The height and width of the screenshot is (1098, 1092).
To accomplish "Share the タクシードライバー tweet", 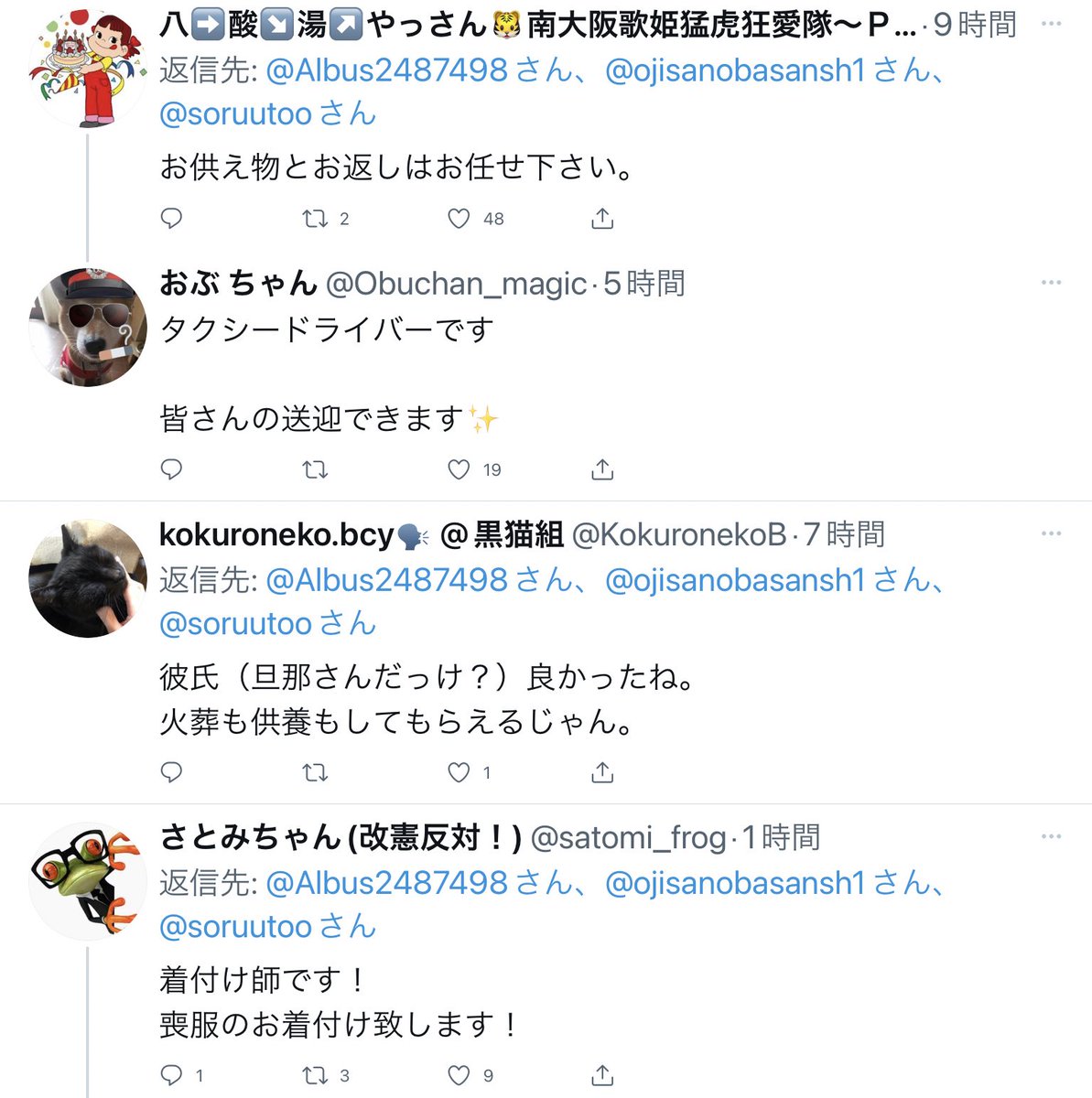I will 602,469.
